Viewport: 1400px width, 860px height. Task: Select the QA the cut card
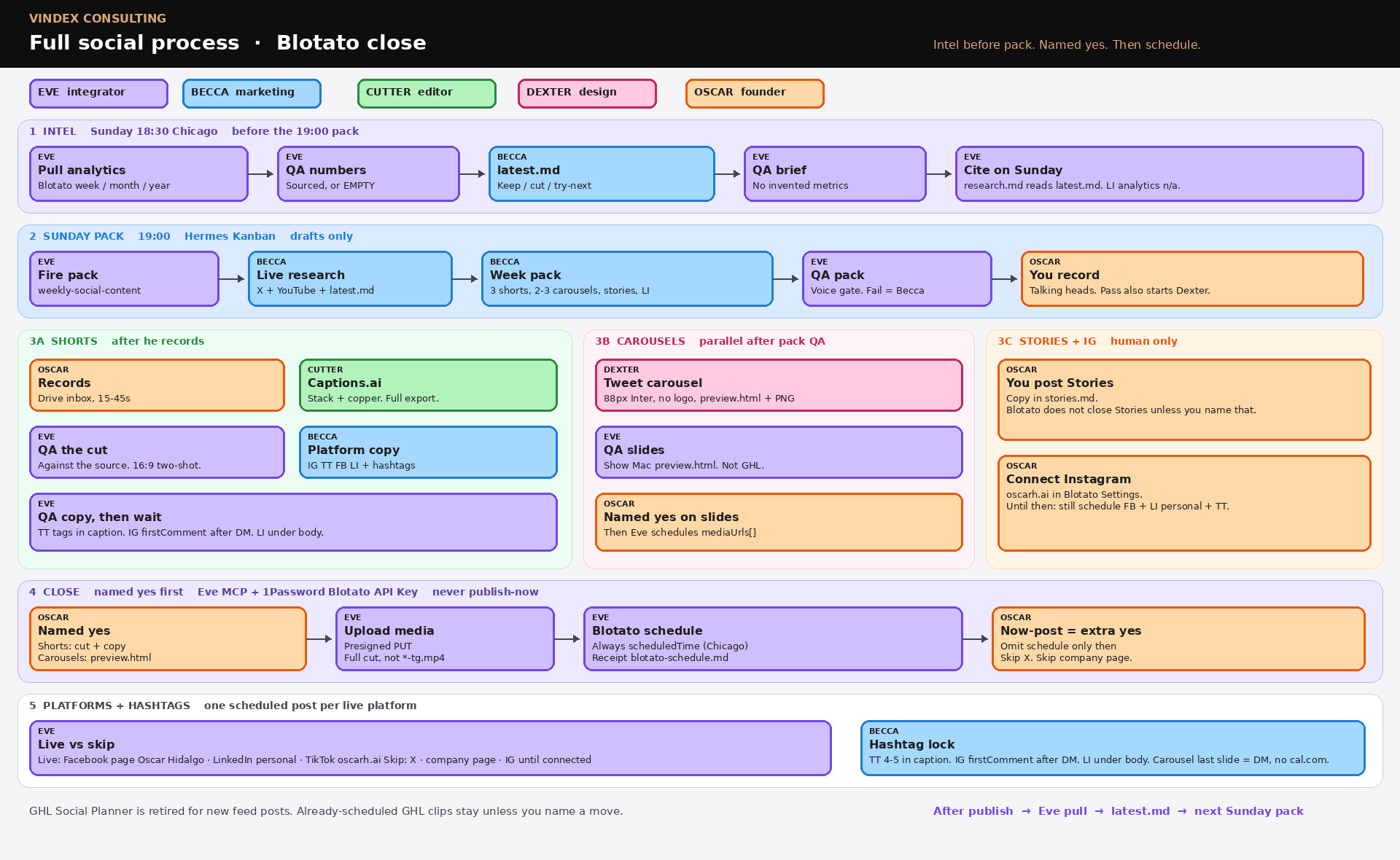(157, 452)
